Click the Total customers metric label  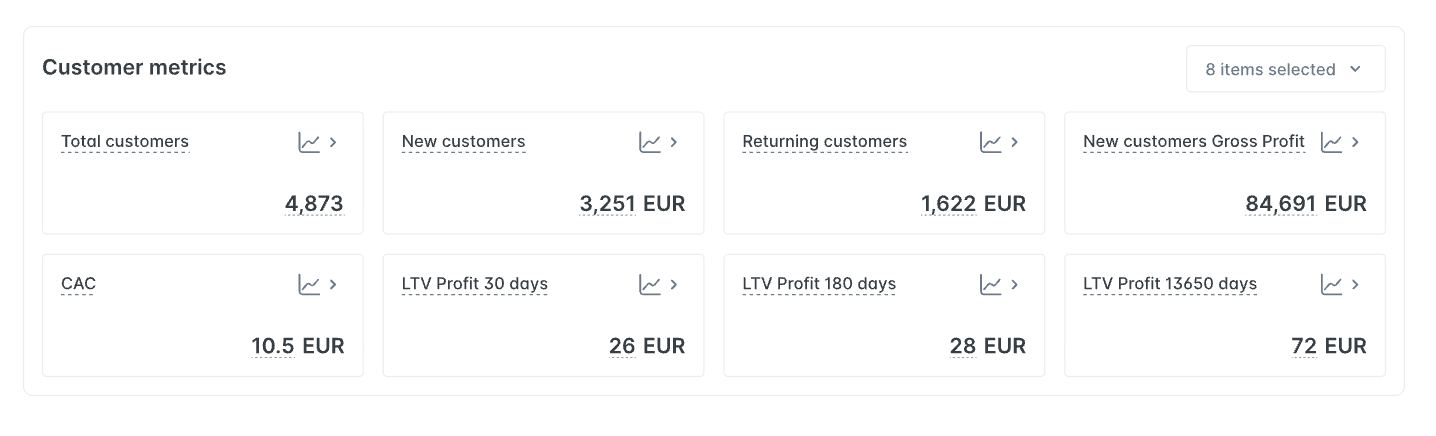click(125, 142)
